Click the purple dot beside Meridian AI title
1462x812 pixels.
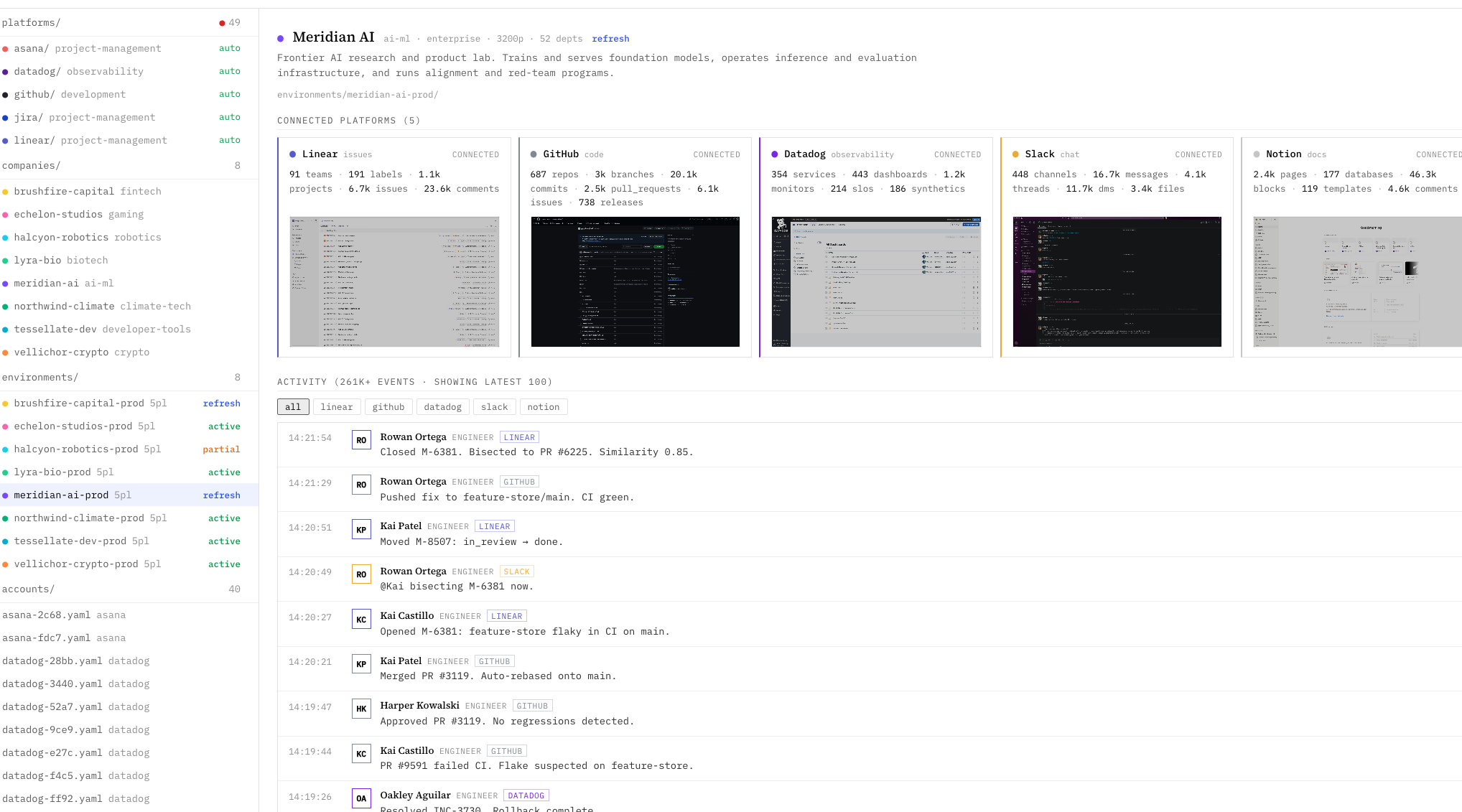tap(281, 39)
